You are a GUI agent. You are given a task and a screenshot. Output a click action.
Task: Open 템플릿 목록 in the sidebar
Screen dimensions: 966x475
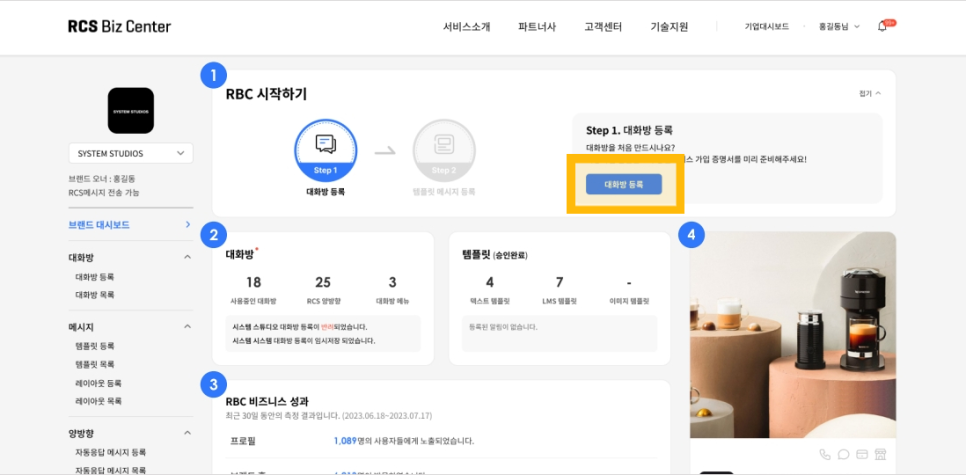[x=94, y=364]
